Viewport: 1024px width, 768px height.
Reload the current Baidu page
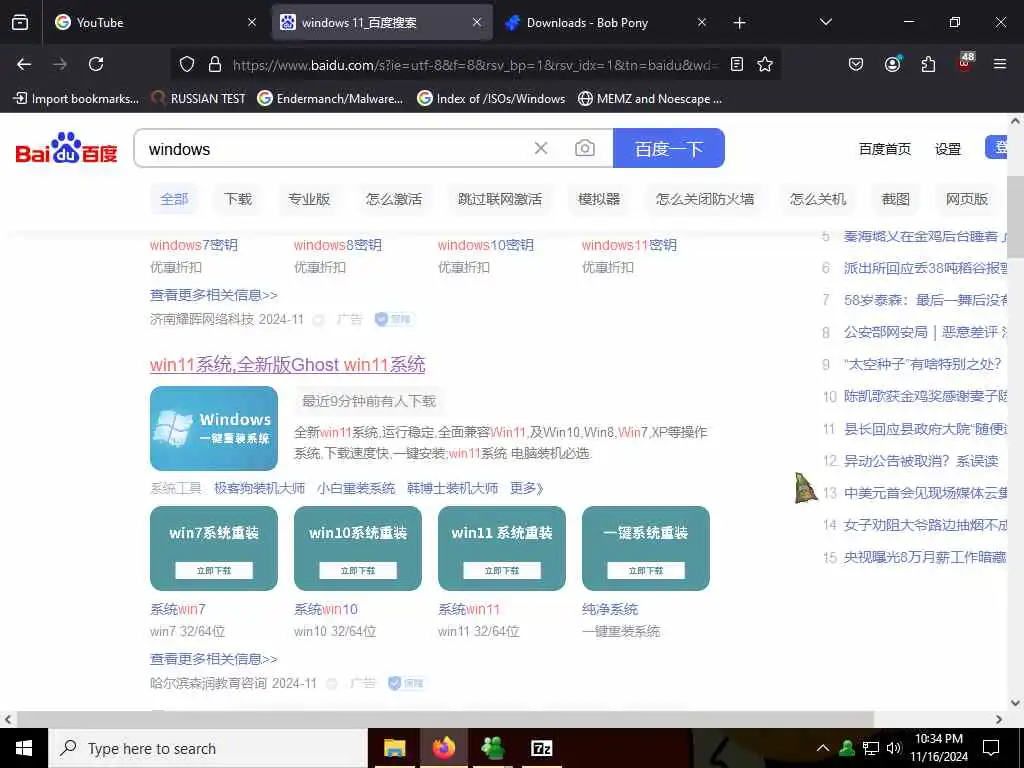tap(96, 64)
